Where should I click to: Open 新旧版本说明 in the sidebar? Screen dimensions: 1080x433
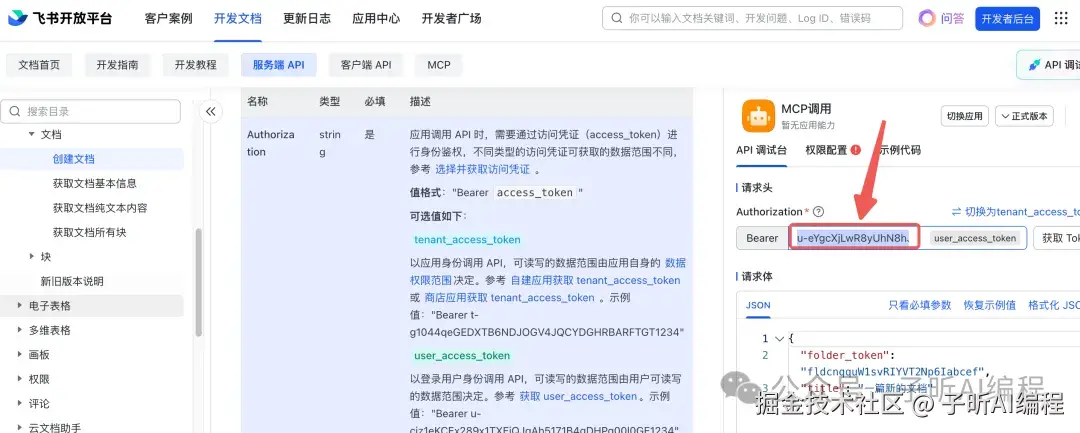click(x=72, y=281)
